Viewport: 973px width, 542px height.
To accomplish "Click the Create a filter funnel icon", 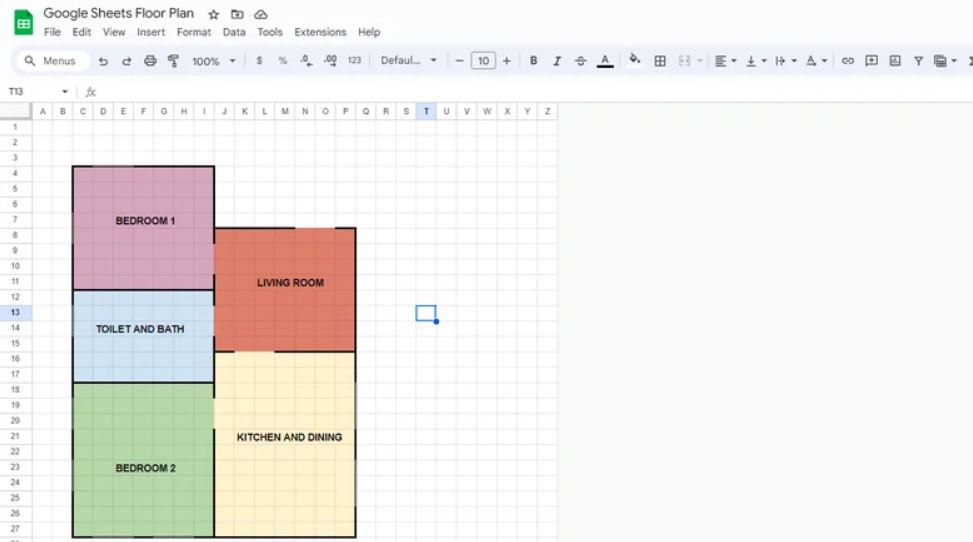I will (918, 61).
